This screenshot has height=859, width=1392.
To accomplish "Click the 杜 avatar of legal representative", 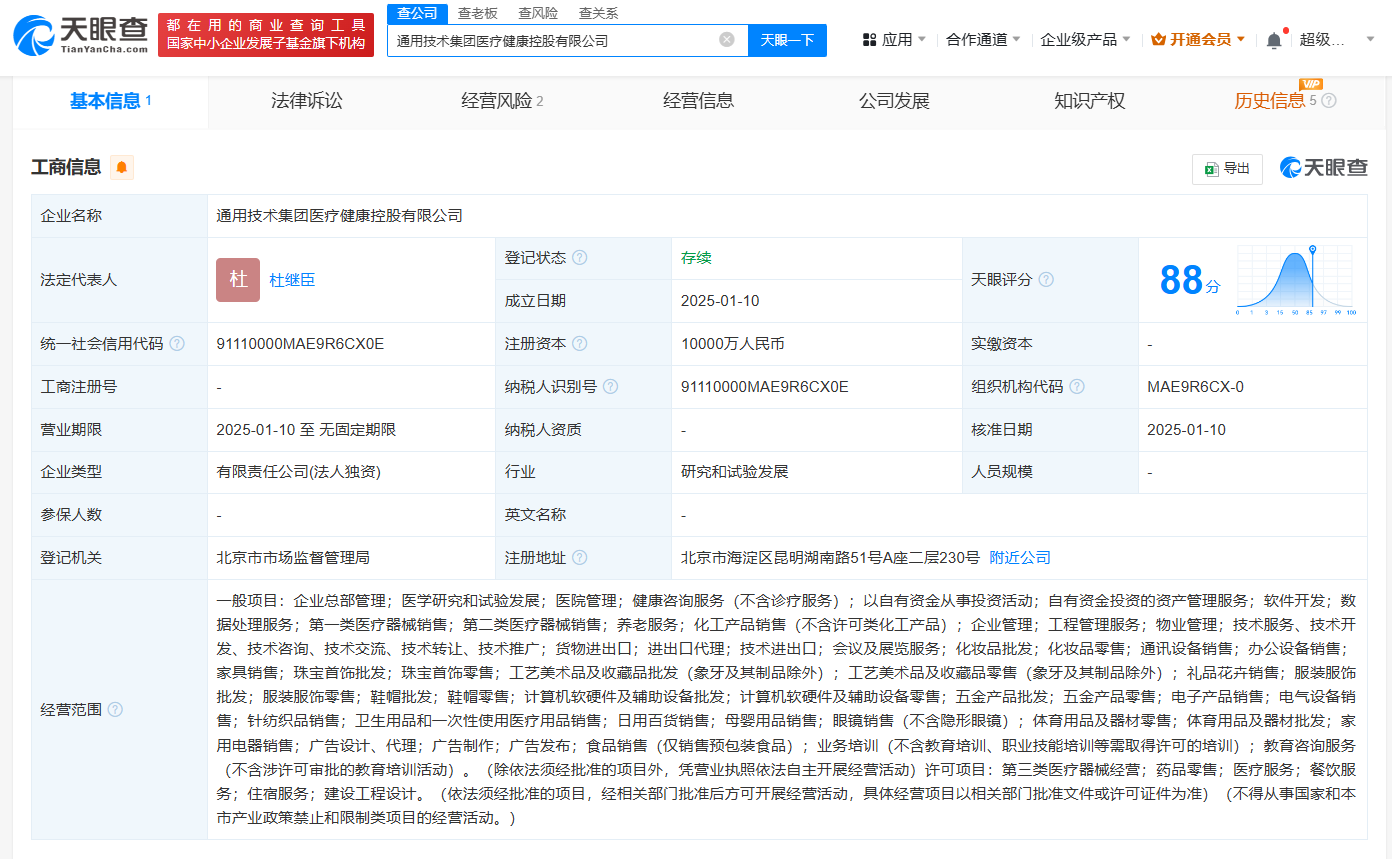I will point(238,280).
